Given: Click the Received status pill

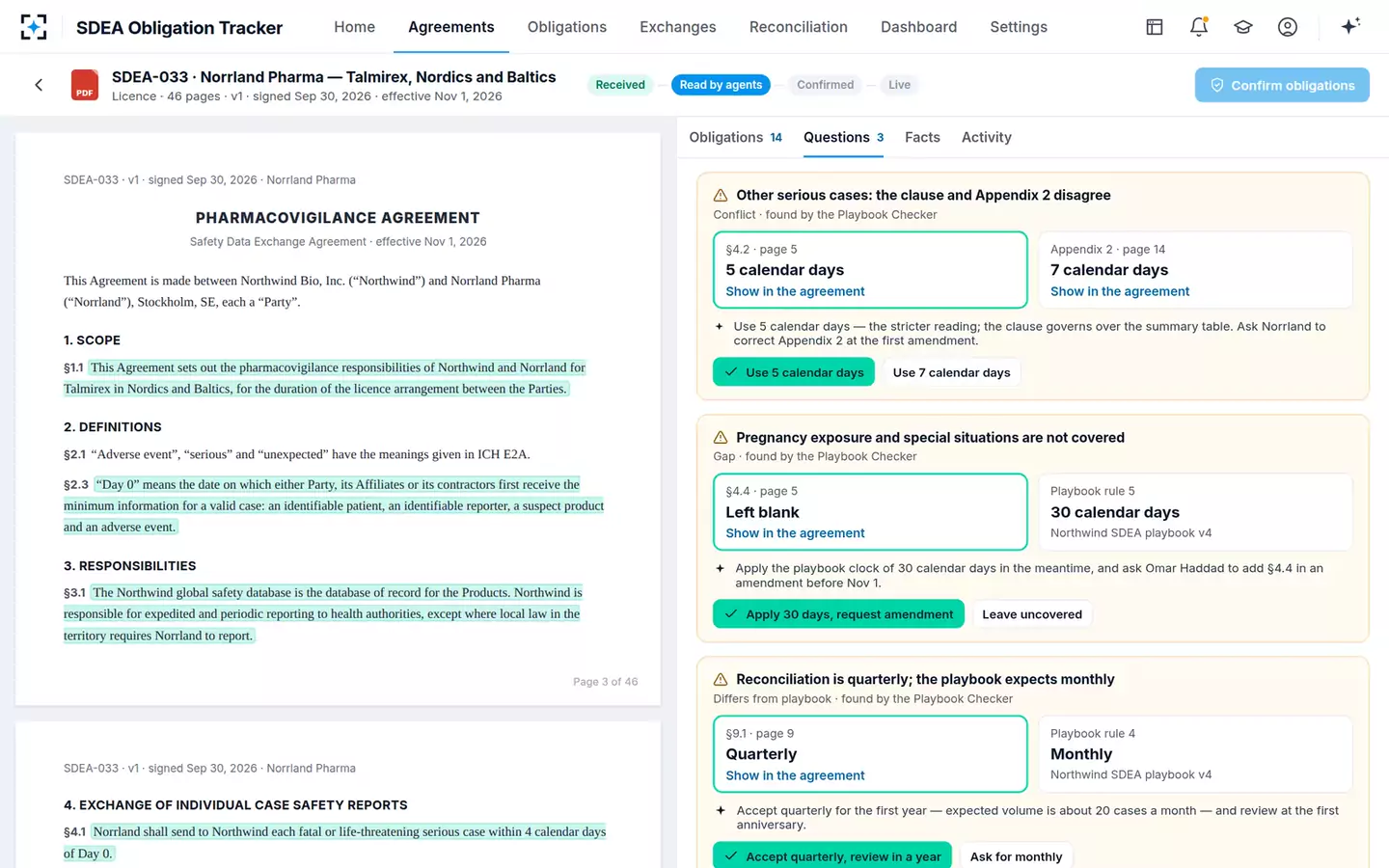Looking at the screenshot, I should click(x=620, y=85).
